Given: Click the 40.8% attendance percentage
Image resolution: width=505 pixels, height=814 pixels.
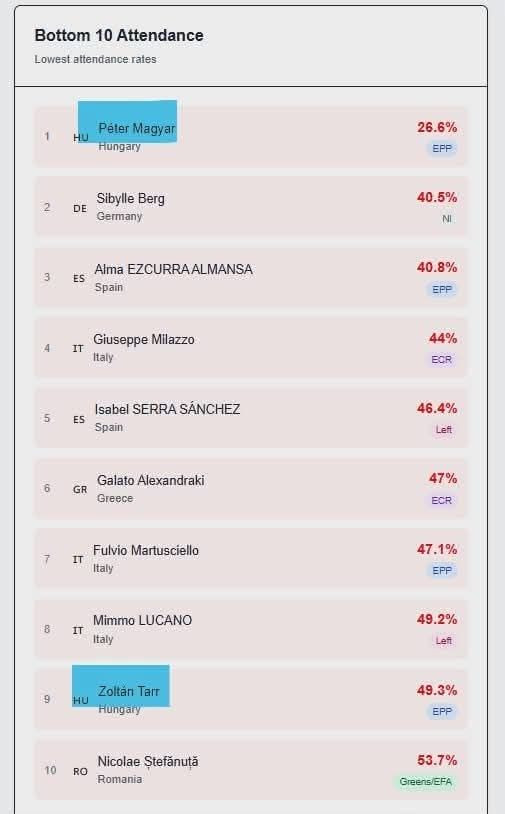Looking at the screenshot, I should tap(437, 267).
